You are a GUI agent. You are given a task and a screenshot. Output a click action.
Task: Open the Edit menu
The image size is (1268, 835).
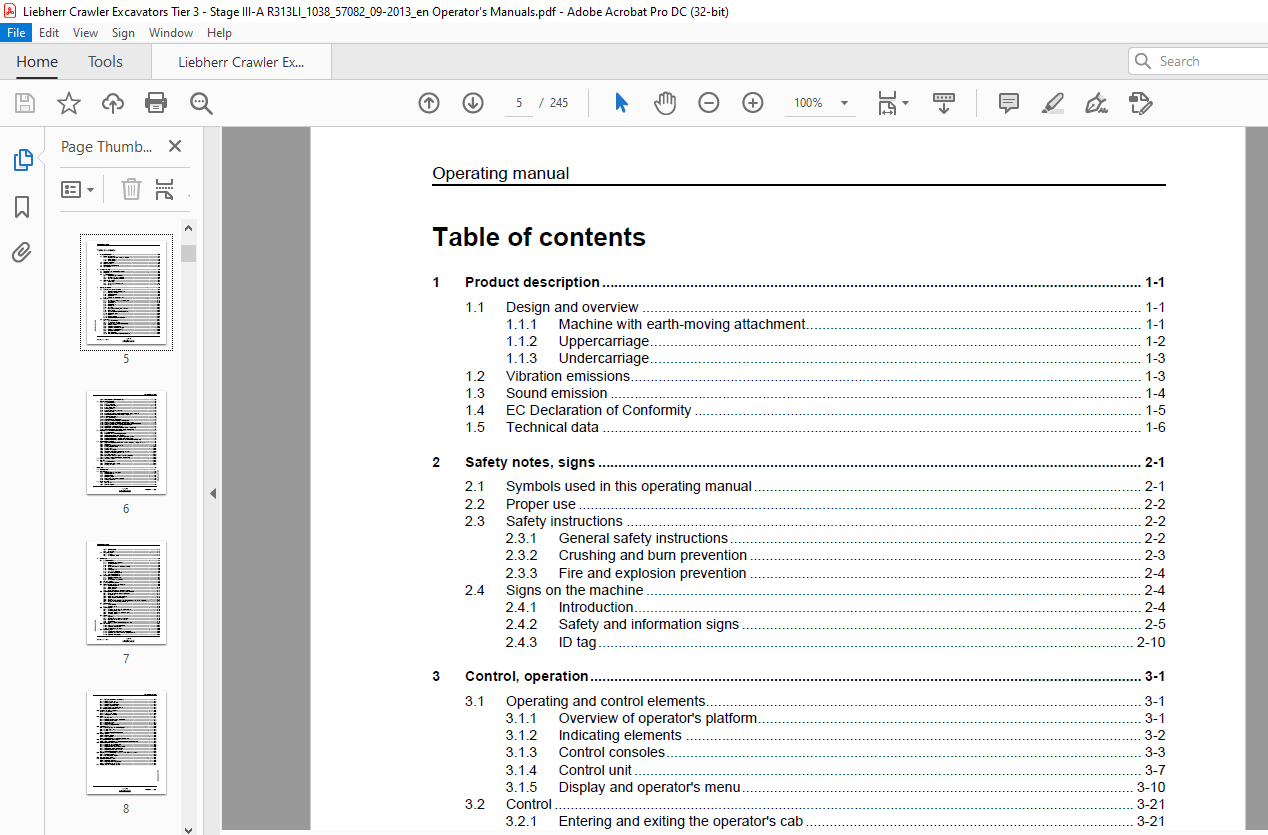[x=49, y=33]
